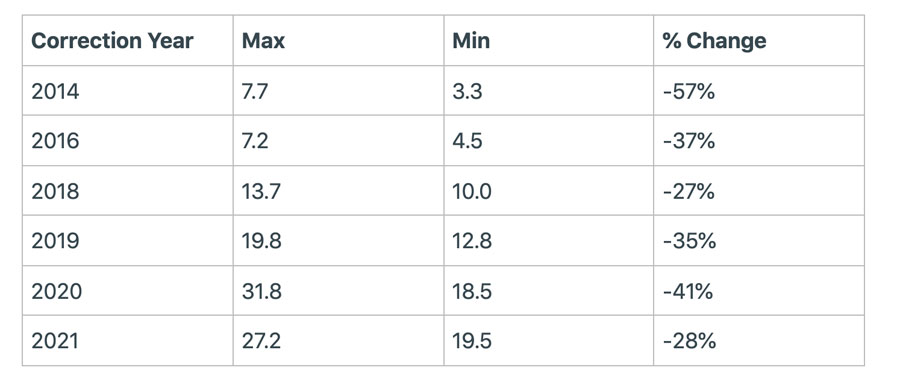This screenshot has width=900, height=382.
Task: Click the Min column header
Action: click(471, 41)
